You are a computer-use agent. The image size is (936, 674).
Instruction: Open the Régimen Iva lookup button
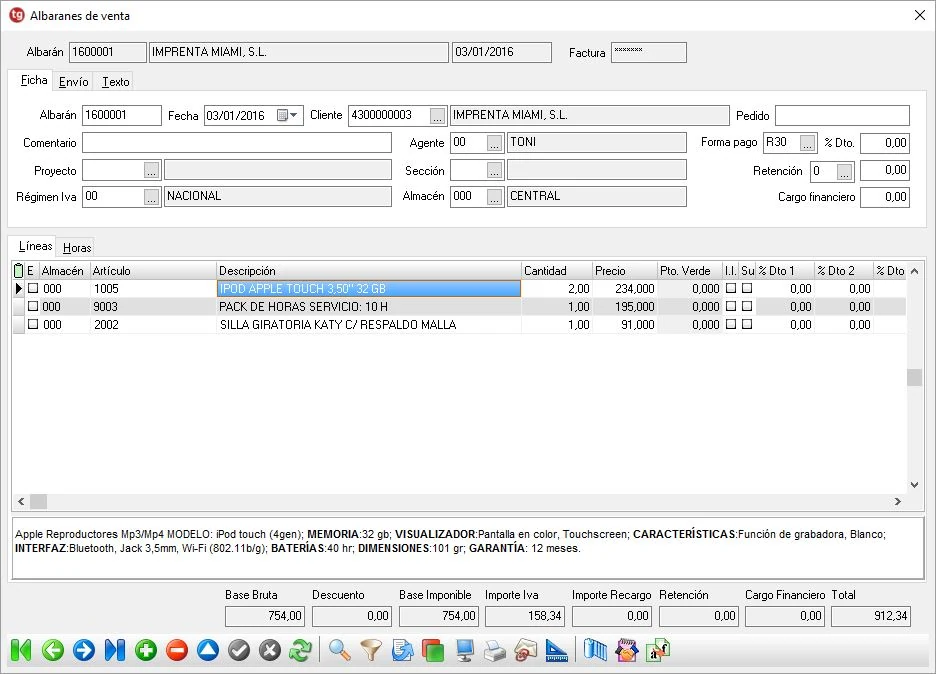coord(152,197)
